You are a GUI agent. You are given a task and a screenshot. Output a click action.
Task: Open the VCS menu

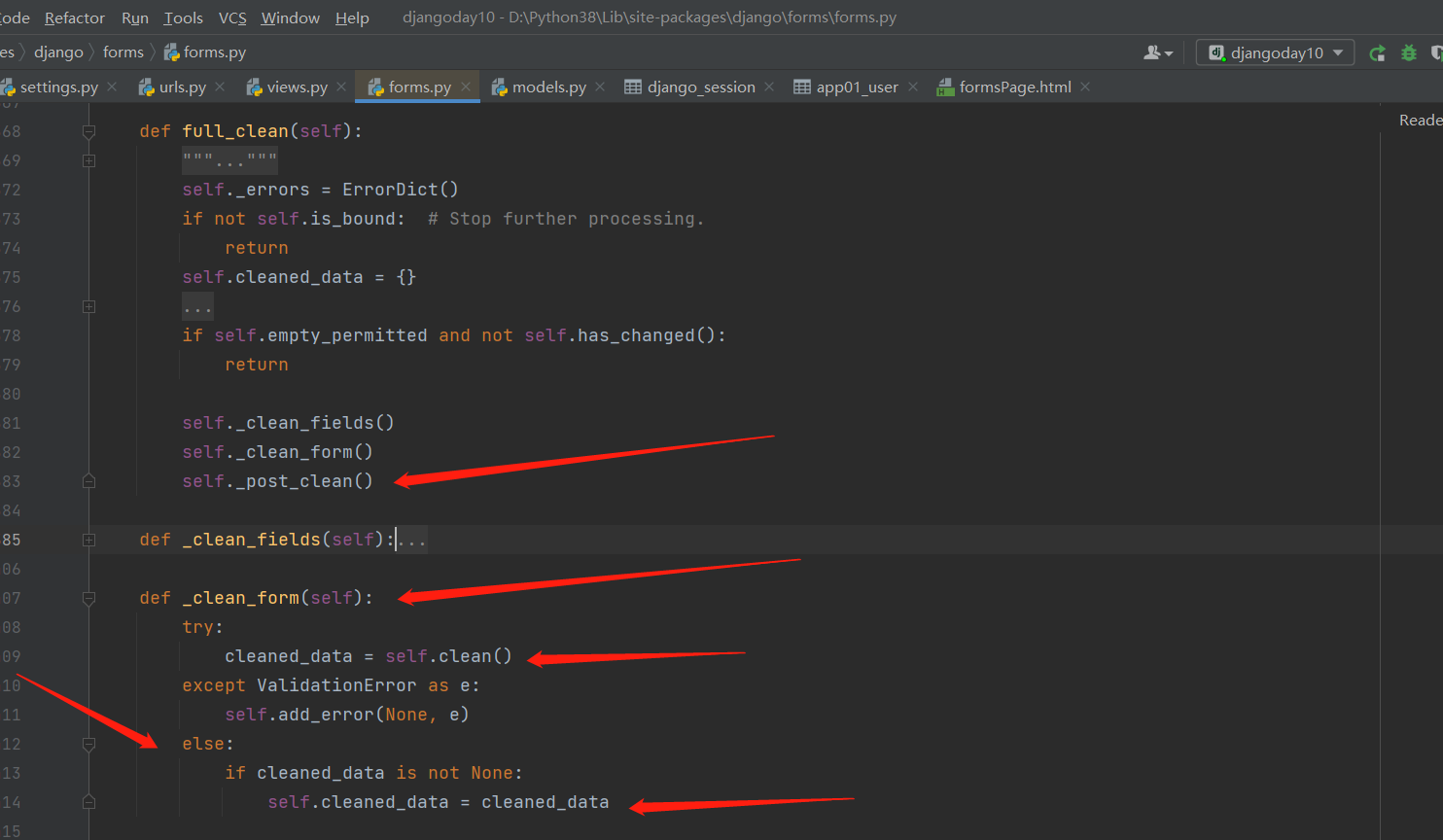point(232,17)
